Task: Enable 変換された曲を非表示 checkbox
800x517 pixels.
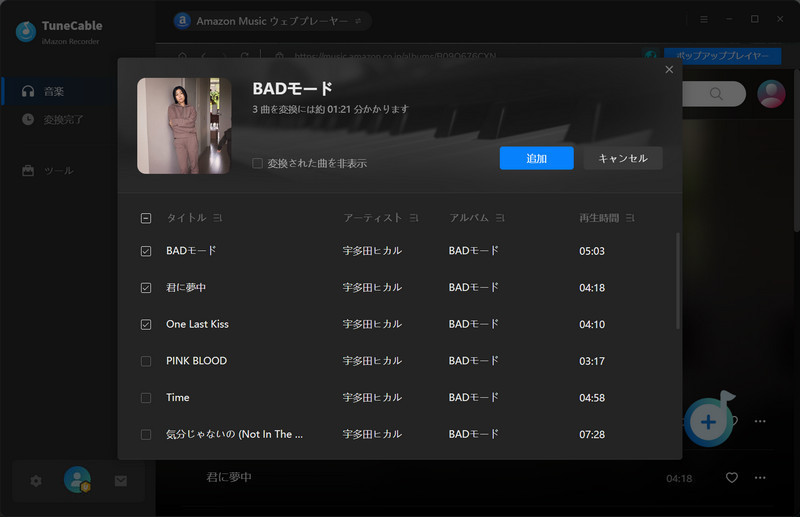Action: tap(258, 163)
